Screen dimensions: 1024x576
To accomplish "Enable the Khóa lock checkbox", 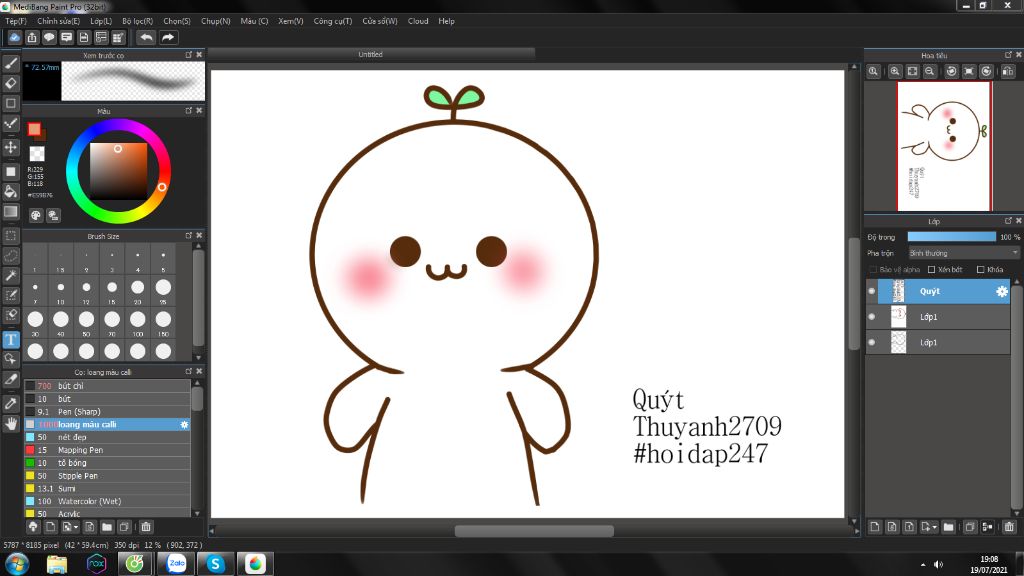I will click(980, 269).
